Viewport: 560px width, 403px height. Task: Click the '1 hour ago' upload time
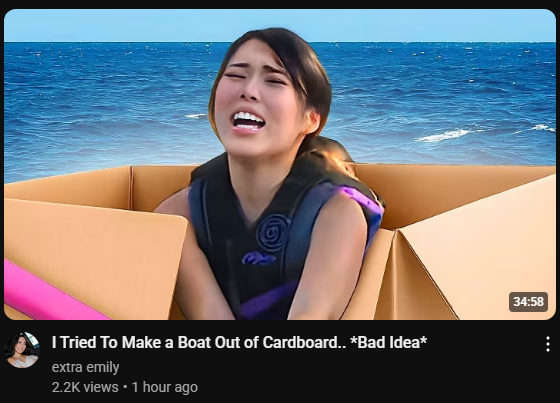(x=165, y=387)
